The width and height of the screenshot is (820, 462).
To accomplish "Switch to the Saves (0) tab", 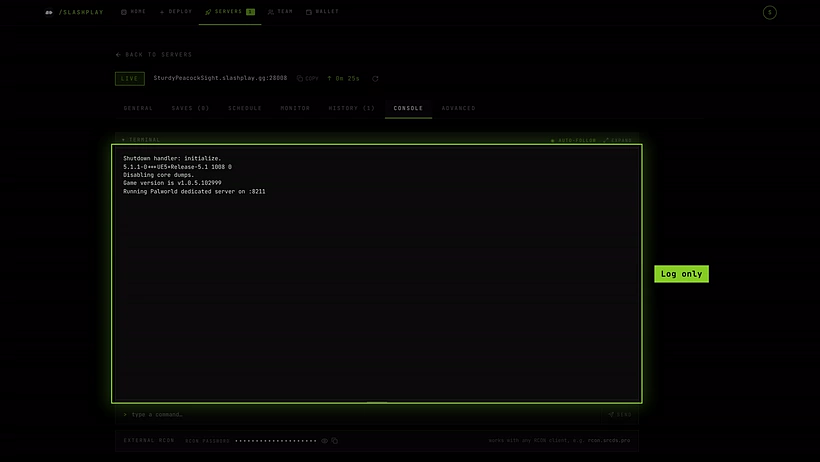I will (190, 108).
